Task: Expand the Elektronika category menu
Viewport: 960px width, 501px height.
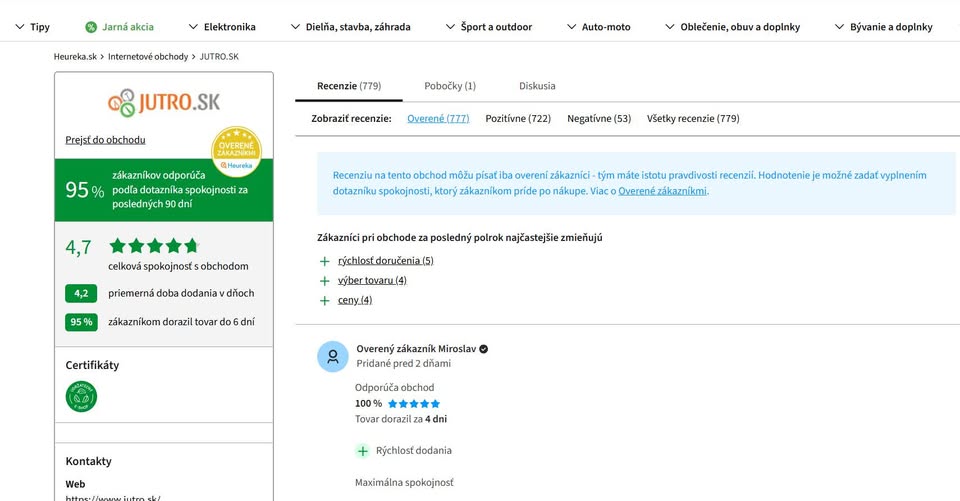Action: [x=222, y=27]
